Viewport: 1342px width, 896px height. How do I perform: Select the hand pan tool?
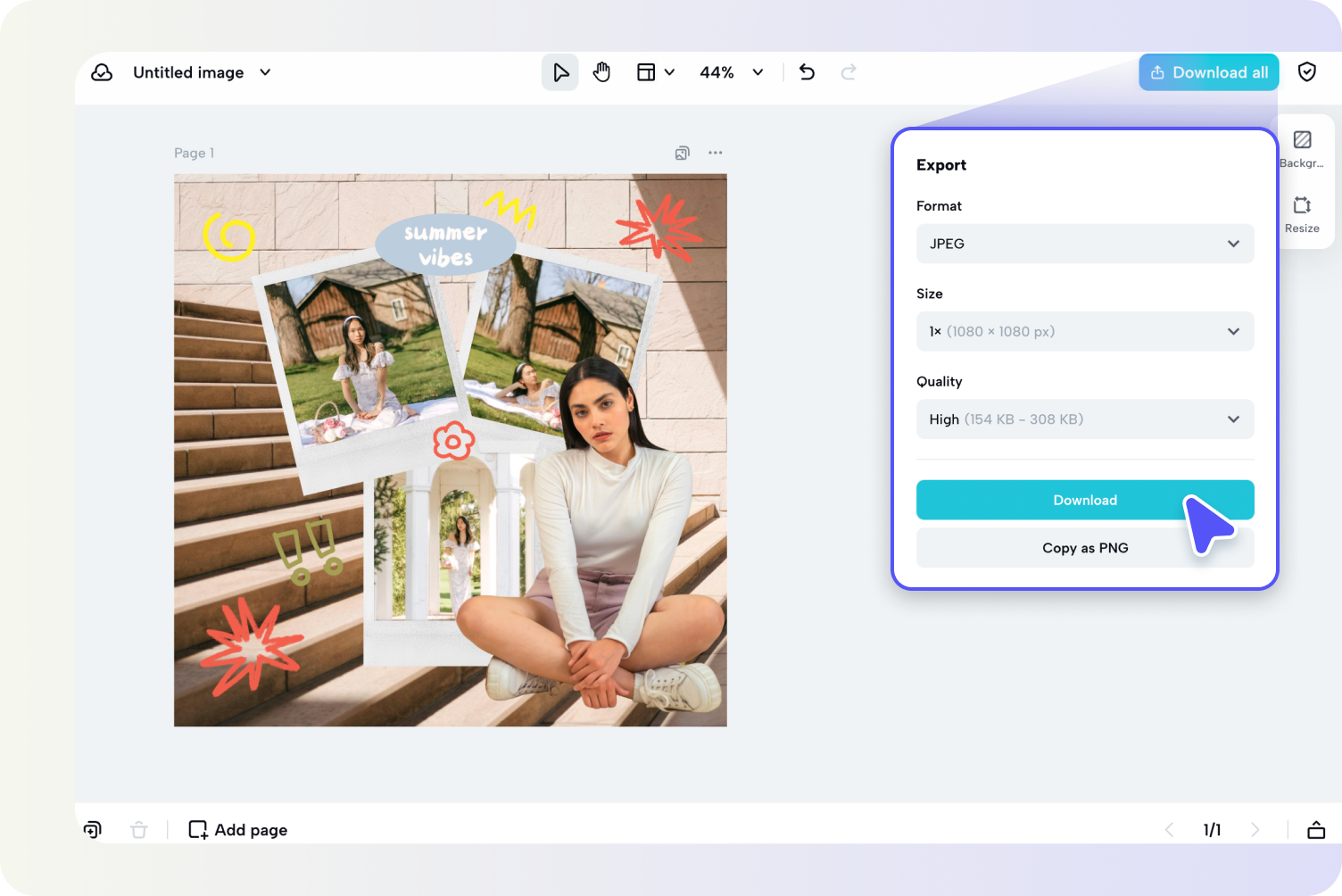[602, 72]
